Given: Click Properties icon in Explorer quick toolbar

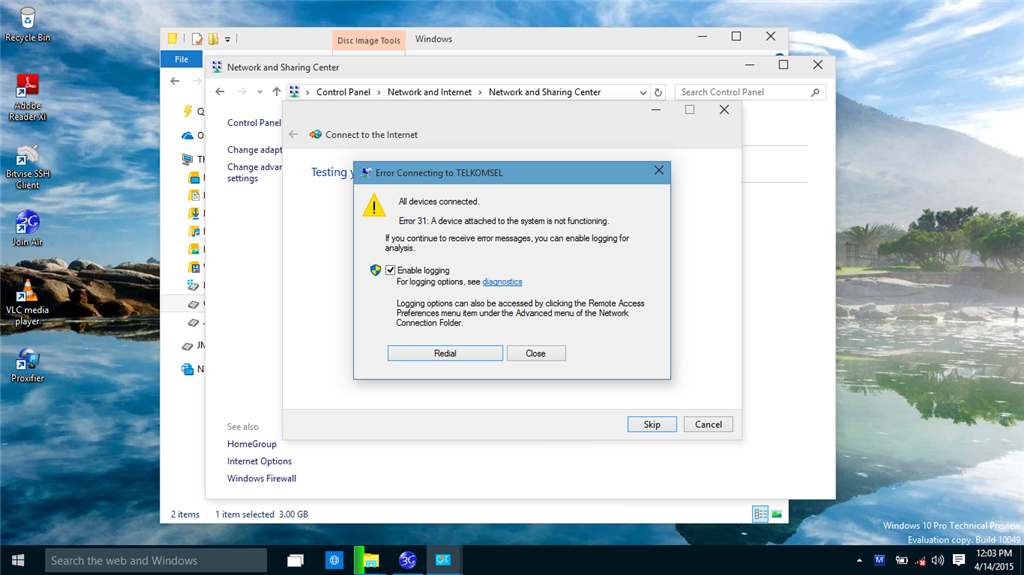Looking at the screenshot, I should (197, 39).
